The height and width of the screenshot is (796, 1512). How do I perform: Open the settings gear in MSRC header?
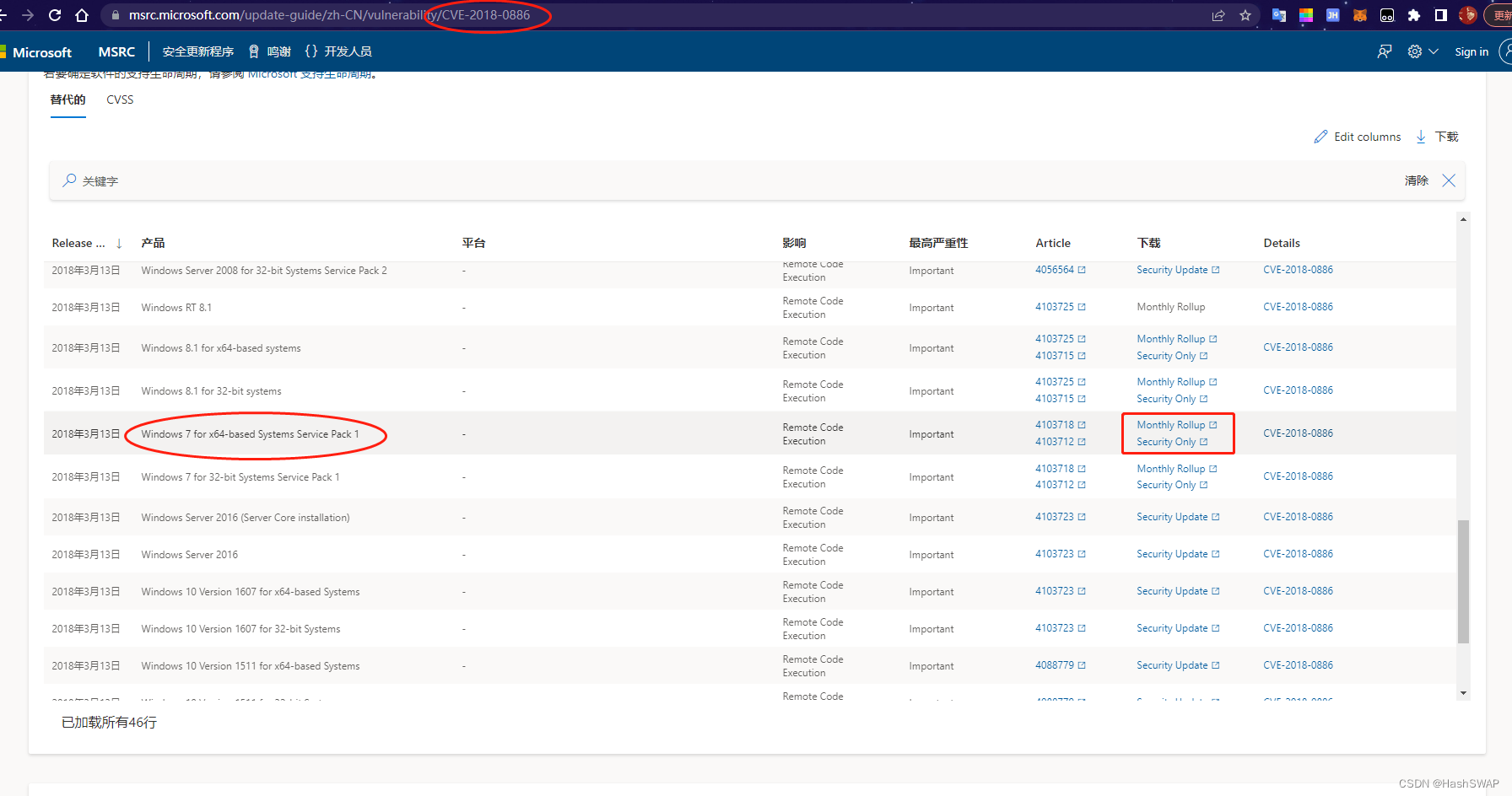1415,51
